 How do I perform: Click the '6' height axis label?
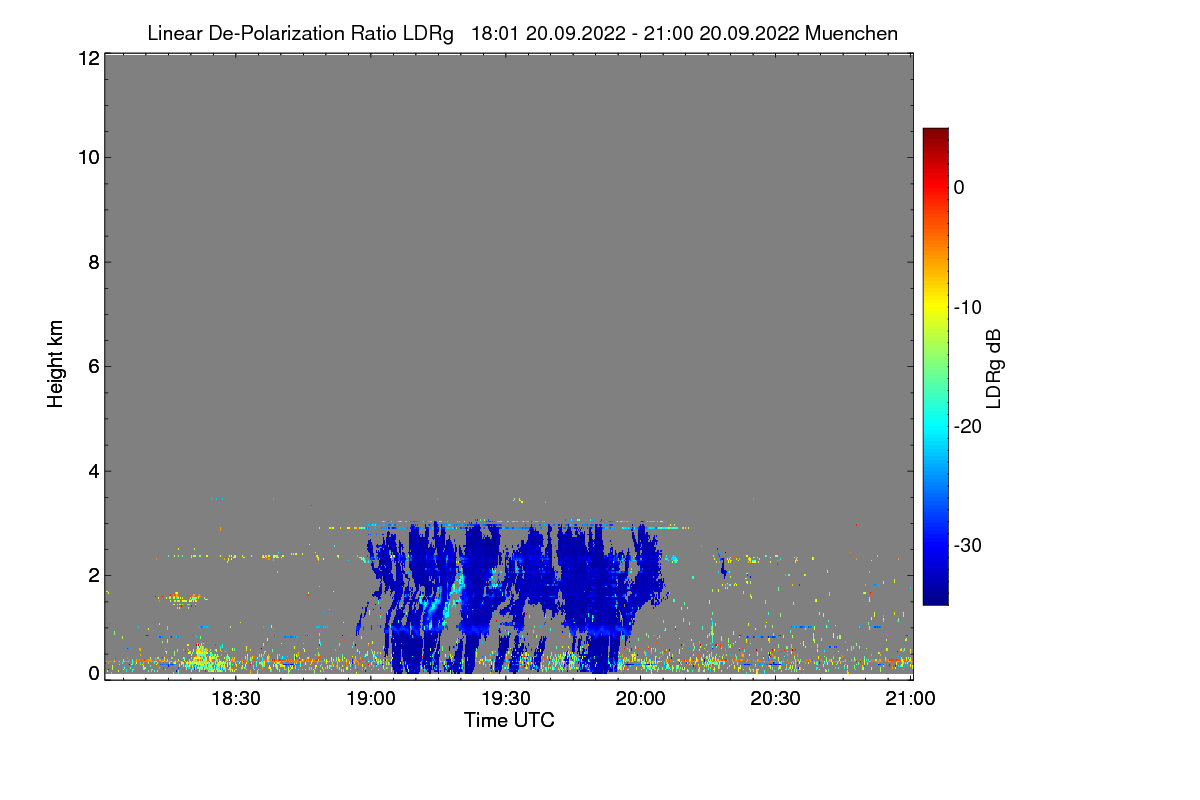(92, 366)
